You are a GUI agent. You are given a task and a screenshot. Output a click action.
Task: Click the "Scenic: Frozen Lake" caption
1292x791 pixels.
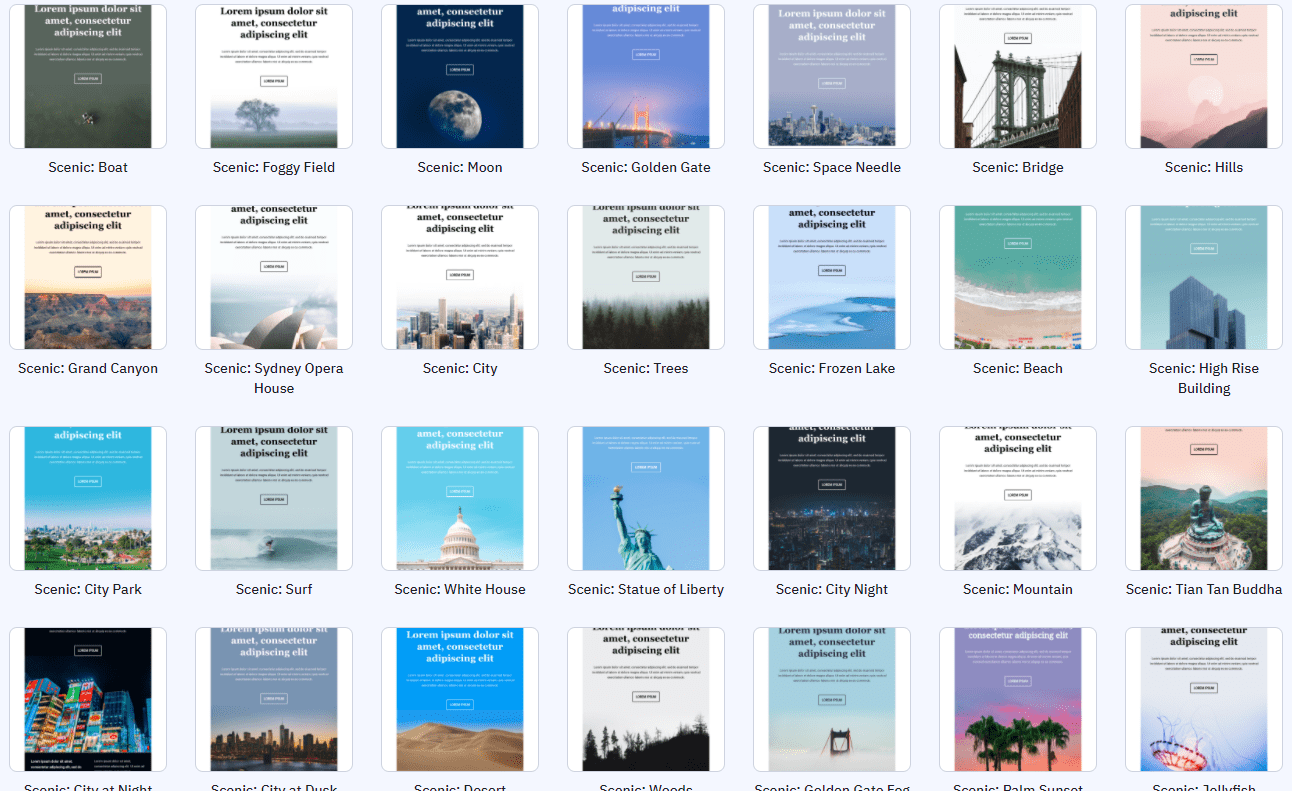[x=832, y=368]
